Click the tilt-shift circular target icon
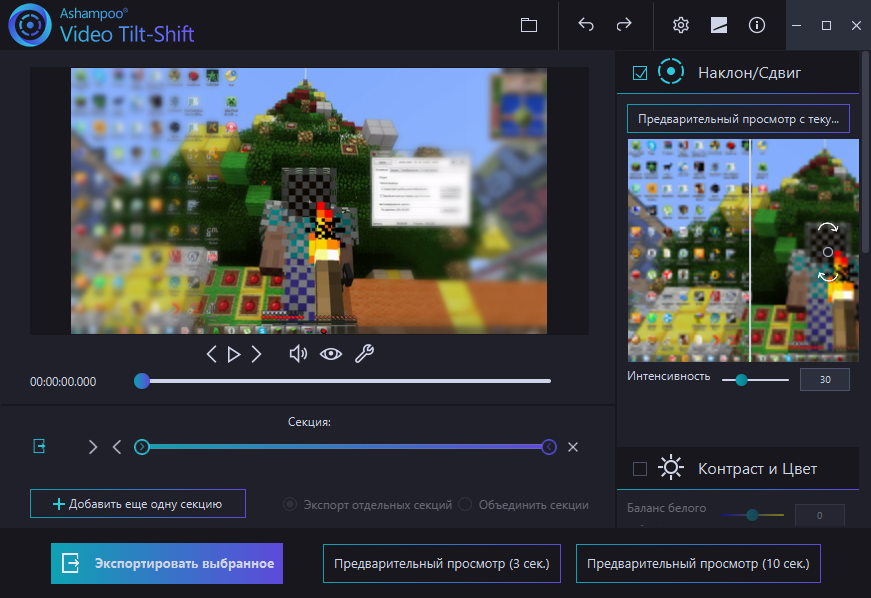The height and width of the screenshot is (598, 871). tap(670, 72)
